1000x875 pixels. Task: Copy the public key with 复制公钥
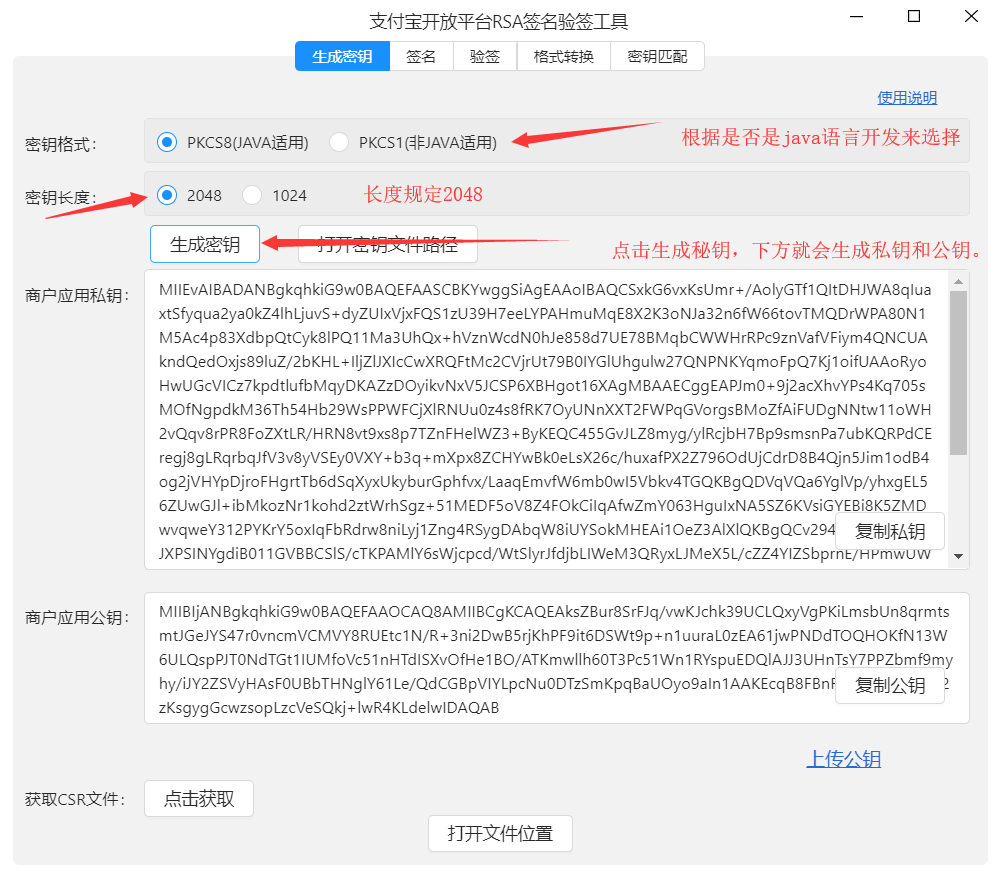point(890,686)
